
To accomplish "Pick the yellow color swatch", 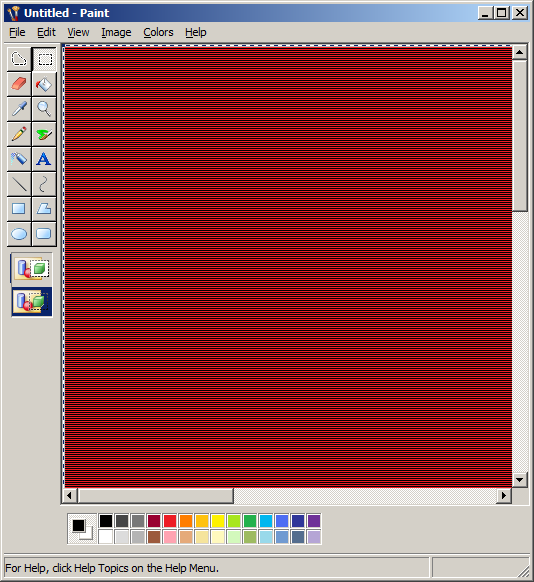I will [218, 521].
